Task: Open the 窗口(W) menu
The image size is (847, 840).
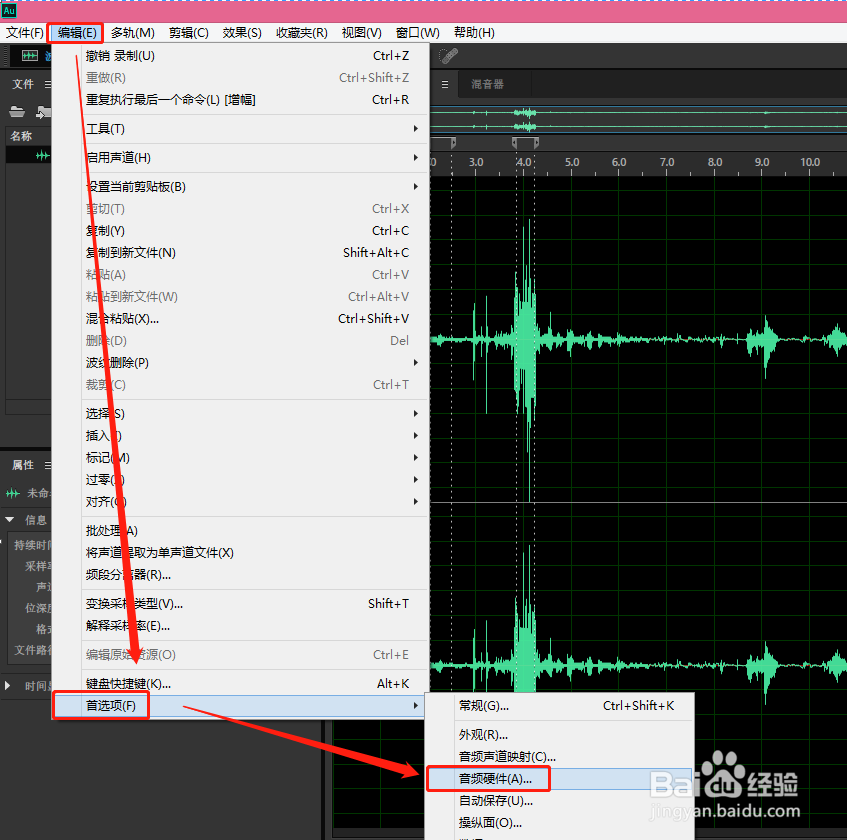Action: 417,33
